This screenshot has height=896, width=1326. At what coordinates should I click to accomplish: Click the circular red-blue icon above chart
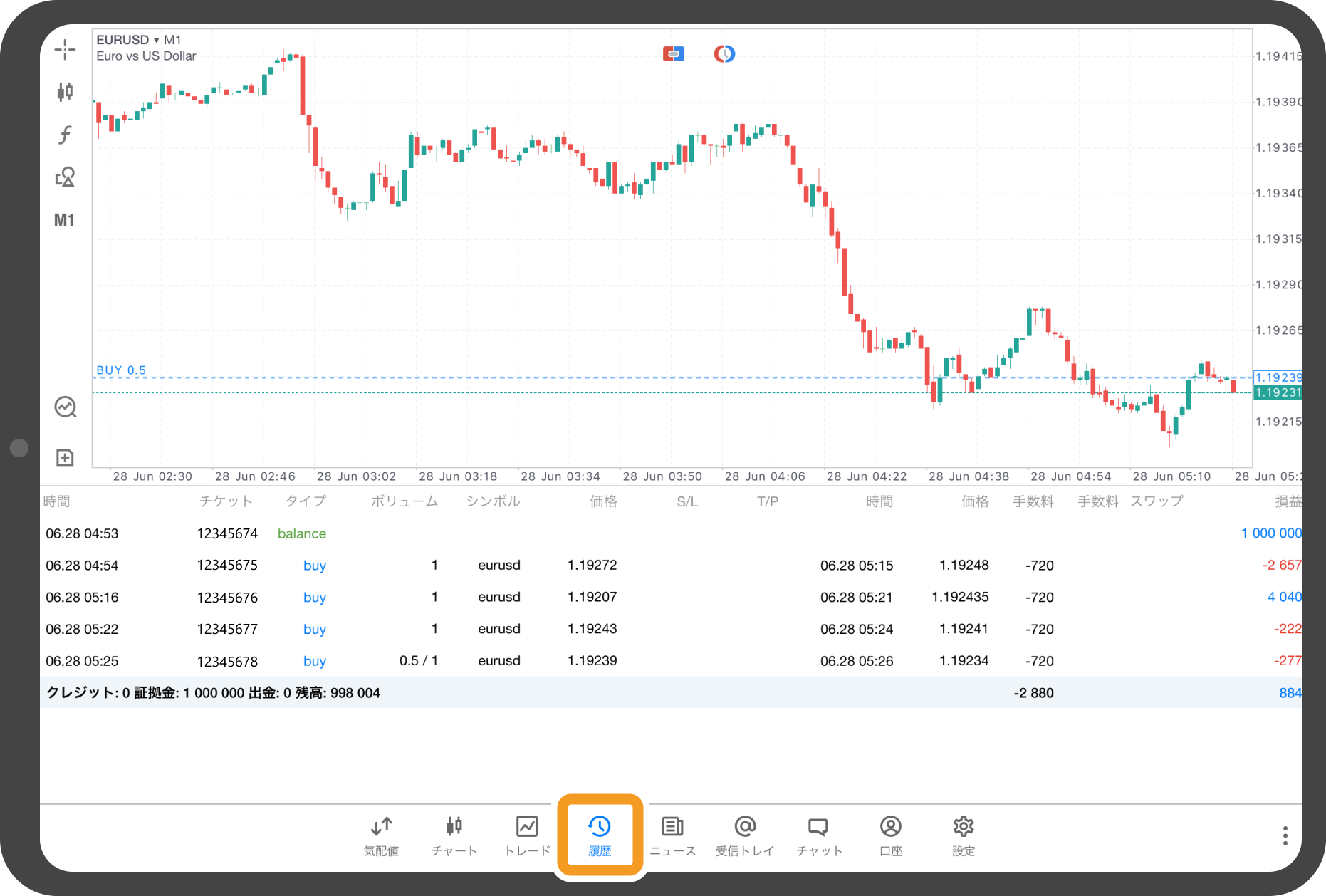point(724,54)
